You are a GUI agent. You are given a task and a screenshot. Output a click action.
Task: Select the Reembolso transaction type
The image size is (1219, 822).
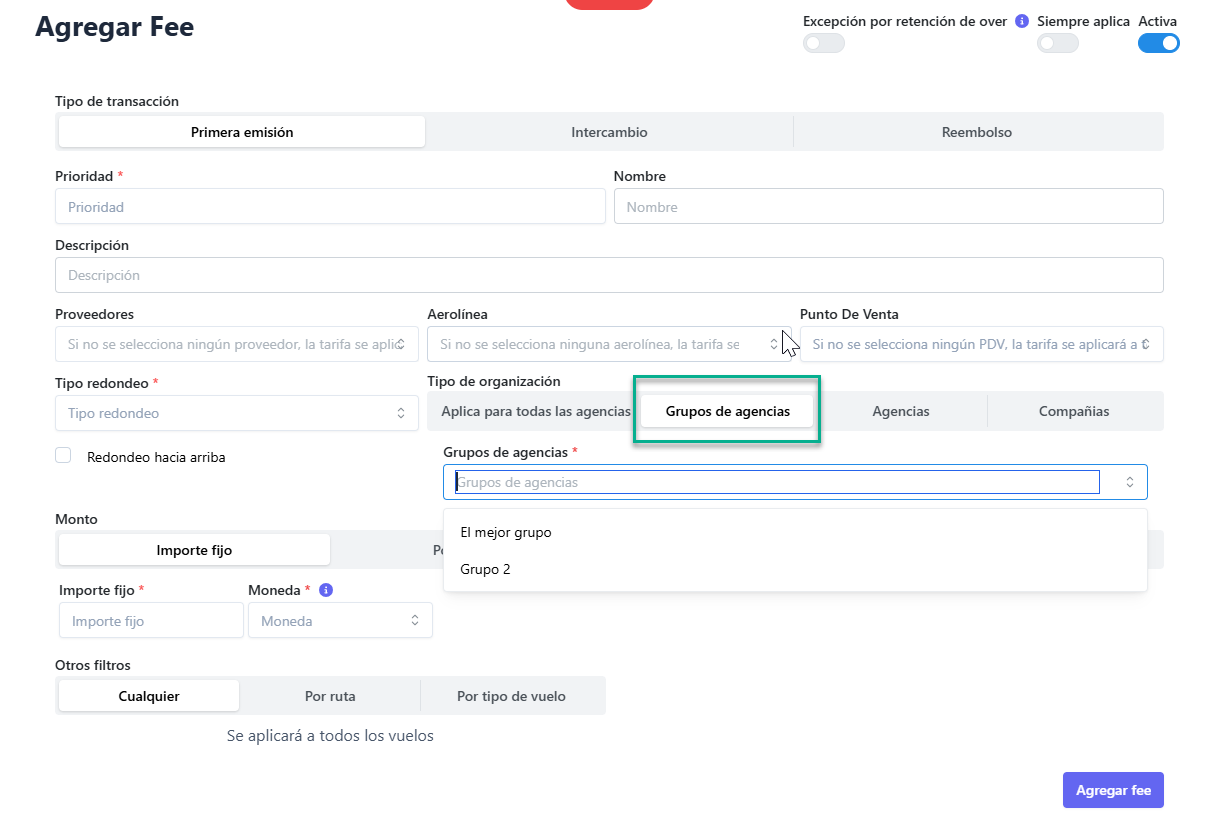[x=976, y=132]
